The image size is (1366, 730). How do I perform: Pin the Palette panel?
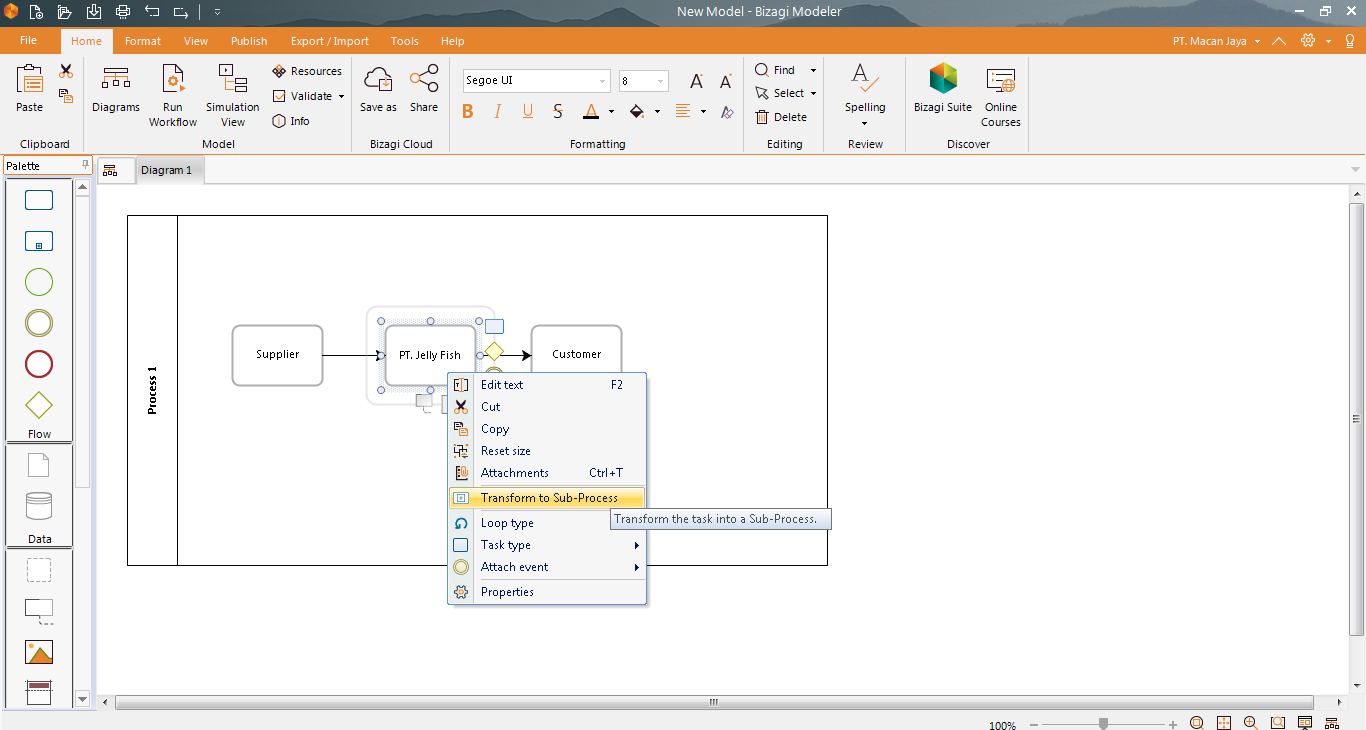(85, 166)
